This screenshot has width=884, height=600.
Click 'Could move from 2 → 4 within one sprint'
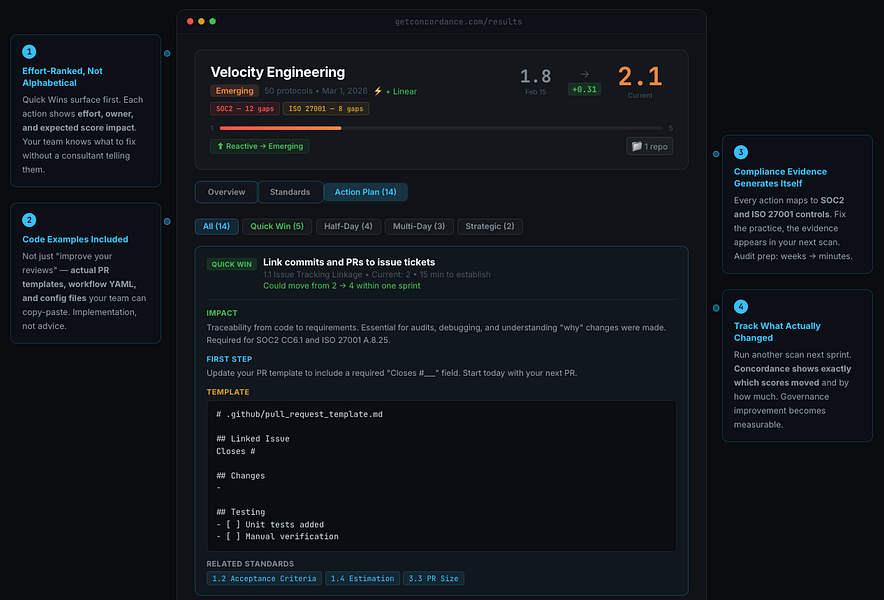pos(342,286)
